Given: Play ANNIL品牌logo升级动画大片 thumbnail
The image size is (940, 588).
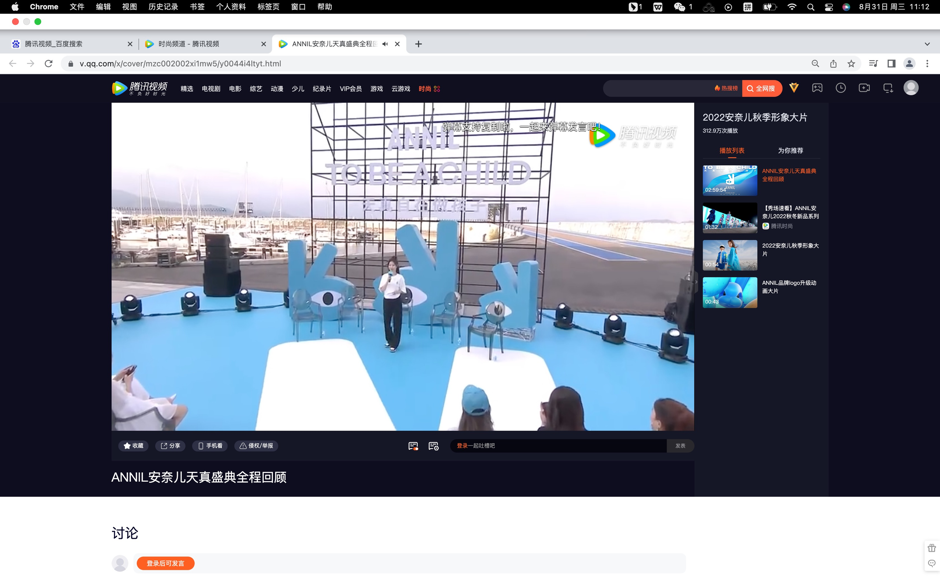Looking at the screenshot, I should [x=730, y=292].
